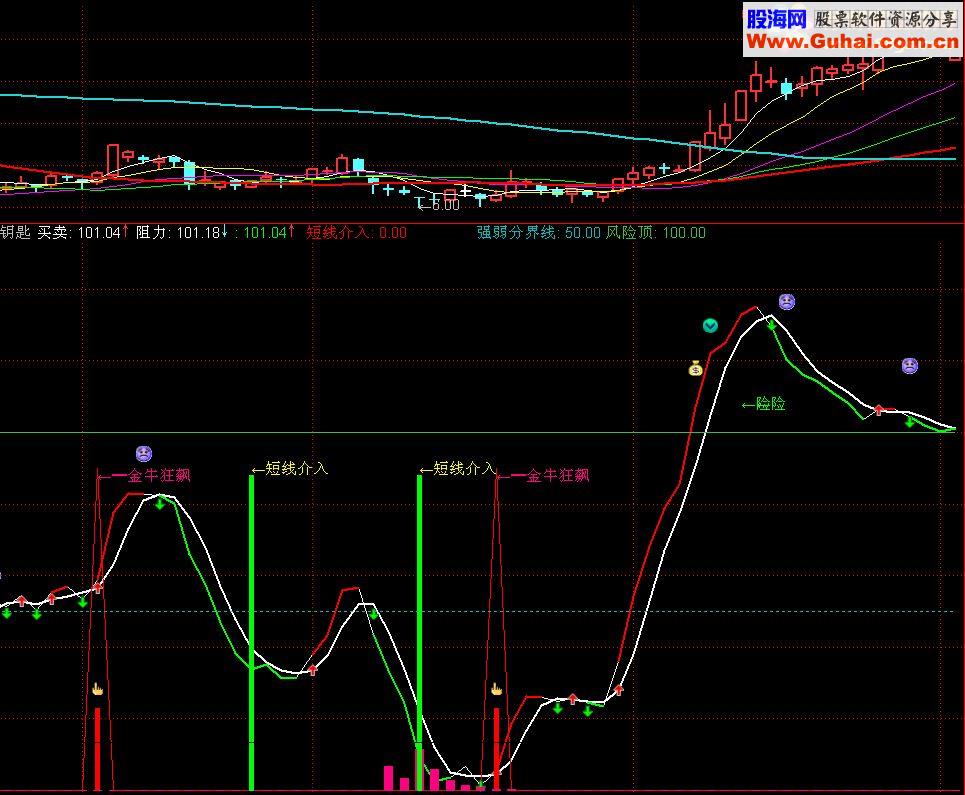
Task: Click the green down arrow at the highest indicator peak
Action: (x=772, y=325)
